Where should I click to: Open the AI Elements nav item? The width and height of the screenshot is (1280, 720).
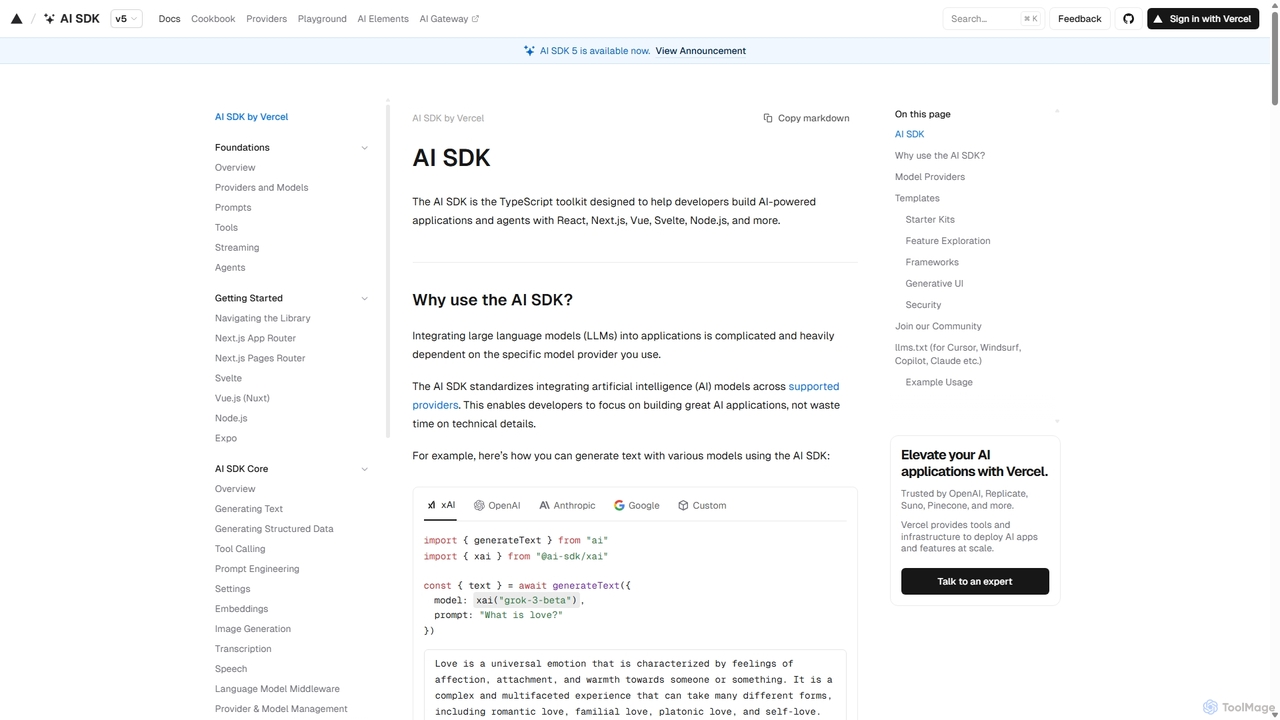(x=383, y=19)
